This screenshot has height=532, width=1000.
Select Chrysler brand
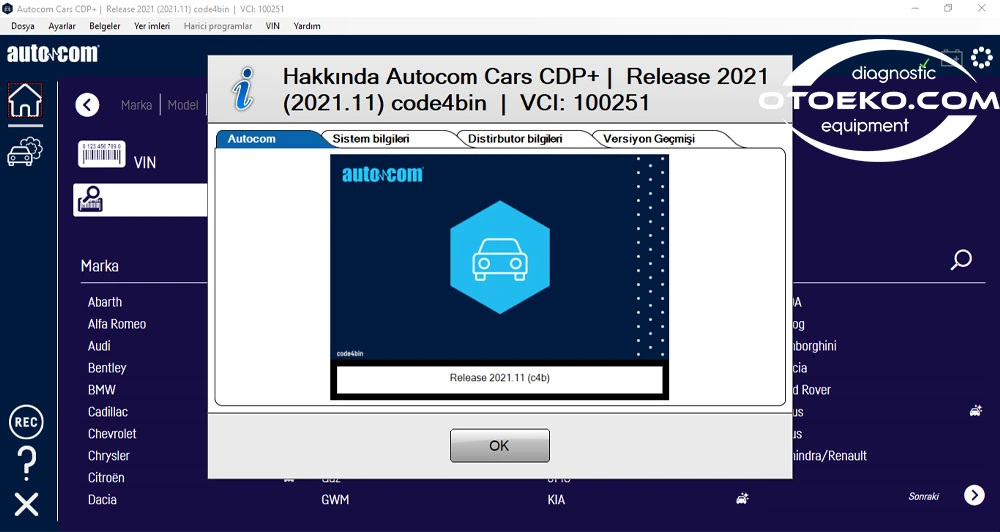click(x=108, y=455)
